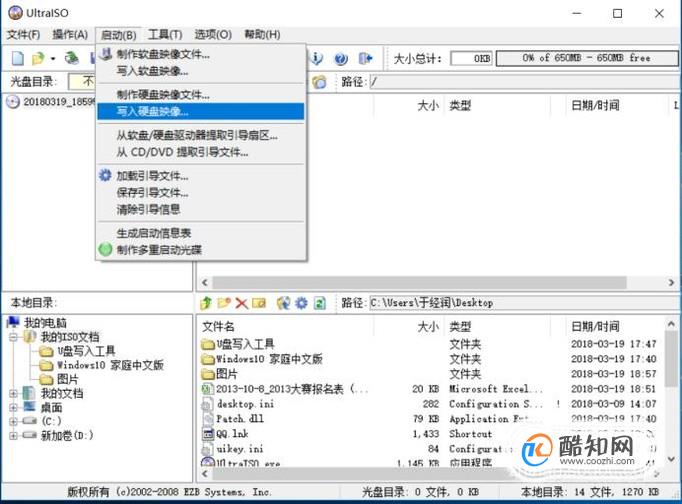Click the blue info toolbar icon

317,58
